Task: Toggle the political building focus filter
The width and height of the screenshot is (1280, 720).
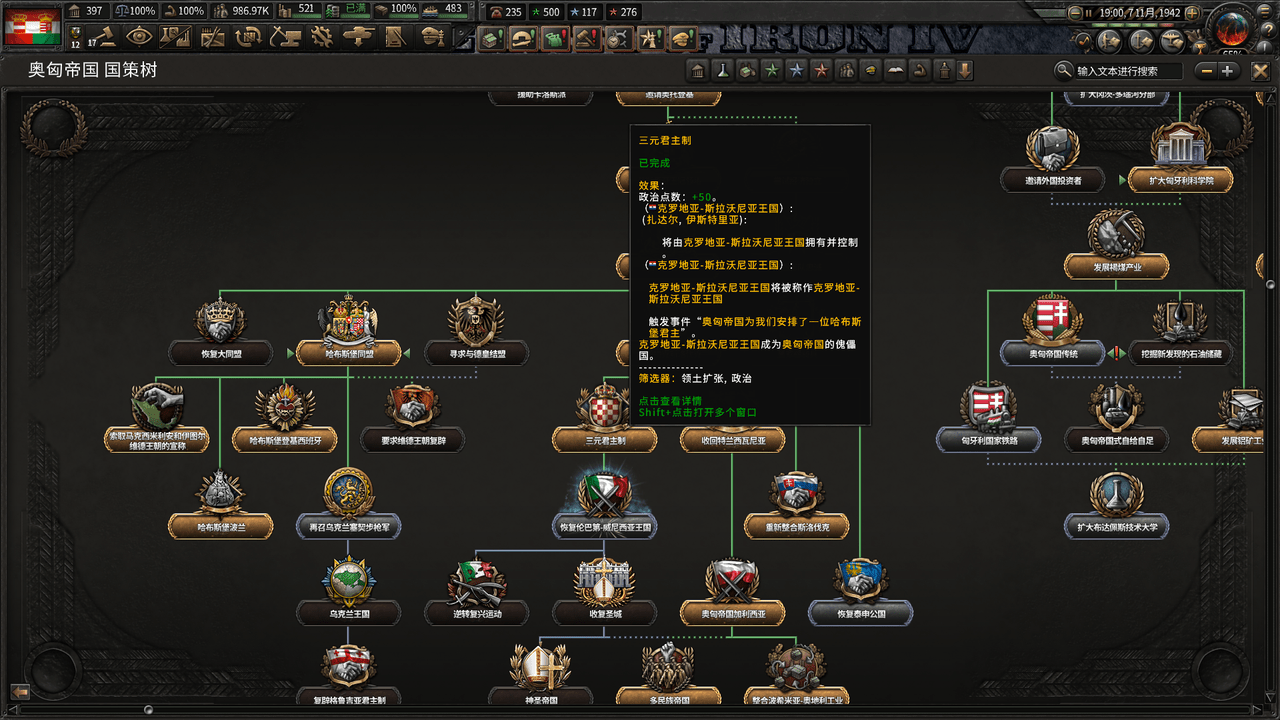Action: pos(698,70)
